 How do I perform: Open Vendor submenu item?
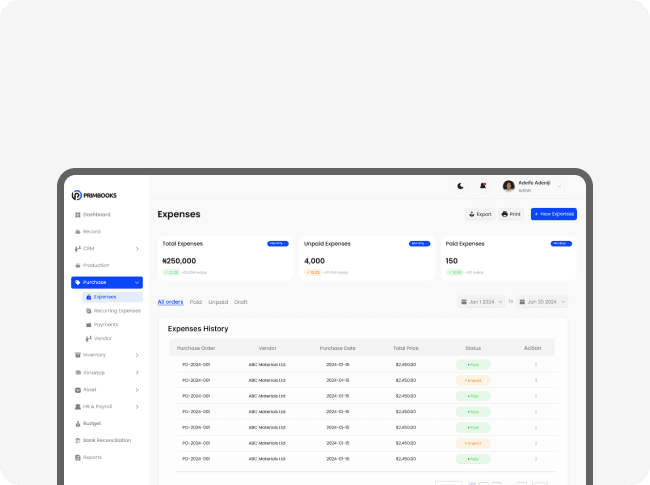pyautogui.click(x=99, y=339)
